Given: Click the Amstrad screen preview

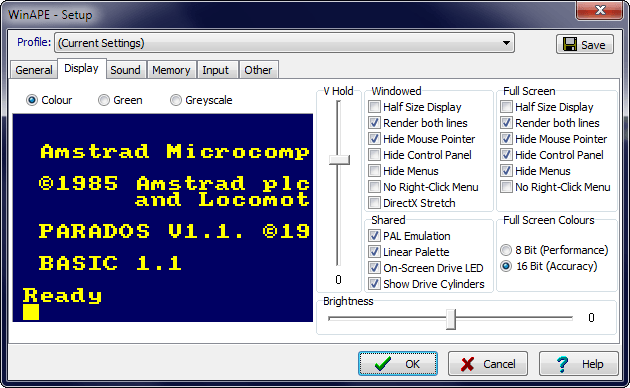Looking at the screenshot, I should pos(163,218).
